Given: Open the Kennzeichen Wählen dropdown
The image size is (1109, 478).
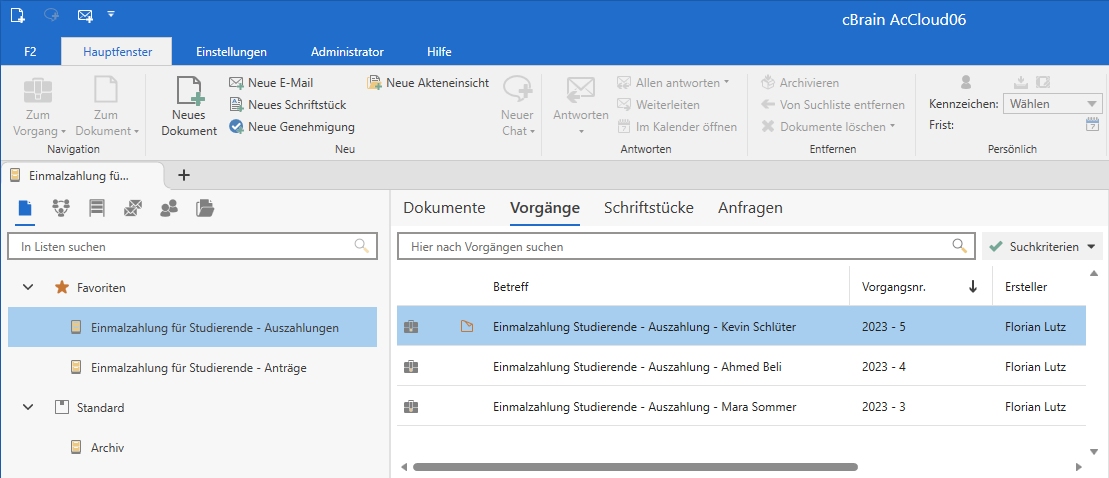Looking at the screenshot, I should [x=1052, y=103].
